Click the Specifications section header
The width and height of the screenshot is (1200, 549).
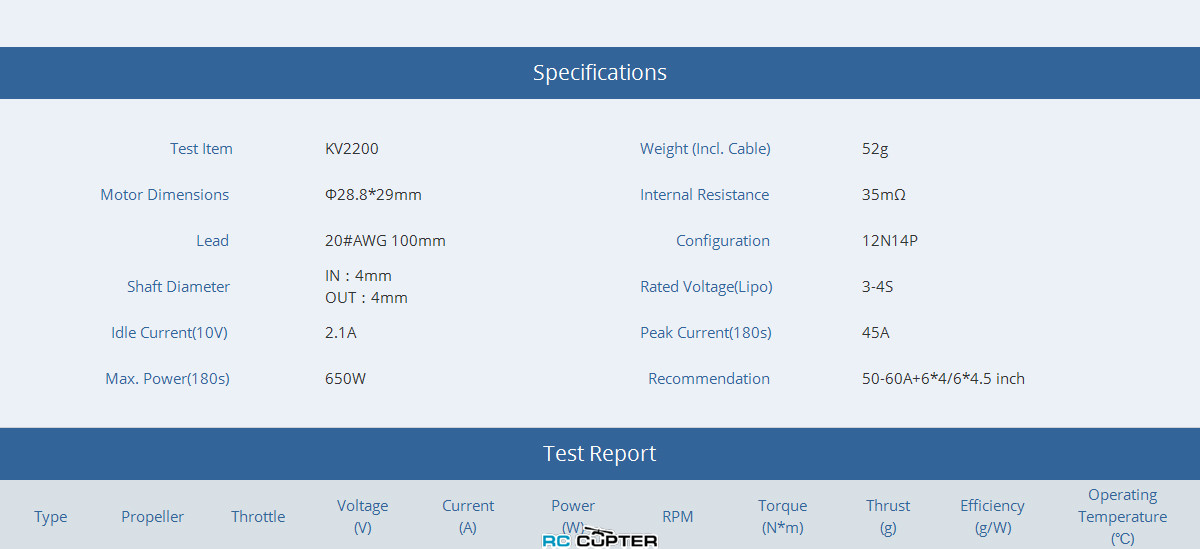600,73
